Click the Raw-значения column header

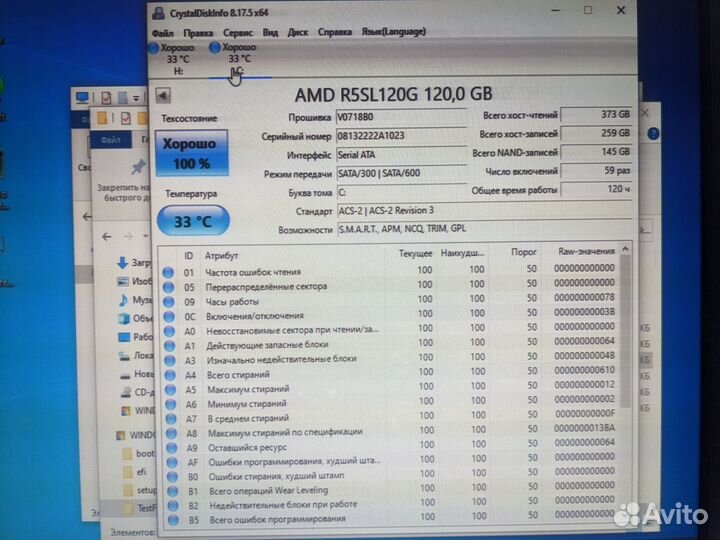(x=586, y=251)
